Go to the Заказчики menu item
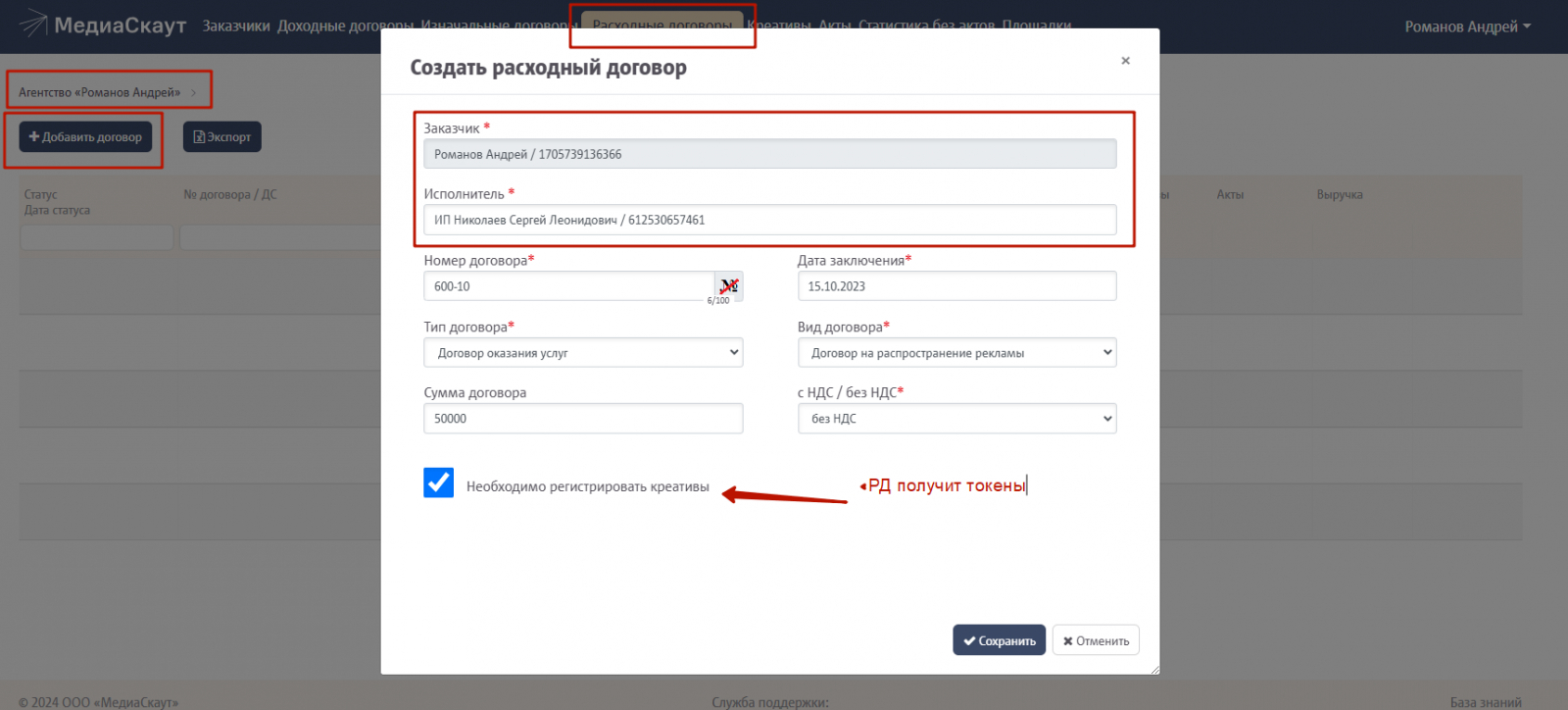1568x710 pixels. pos(236,26)
